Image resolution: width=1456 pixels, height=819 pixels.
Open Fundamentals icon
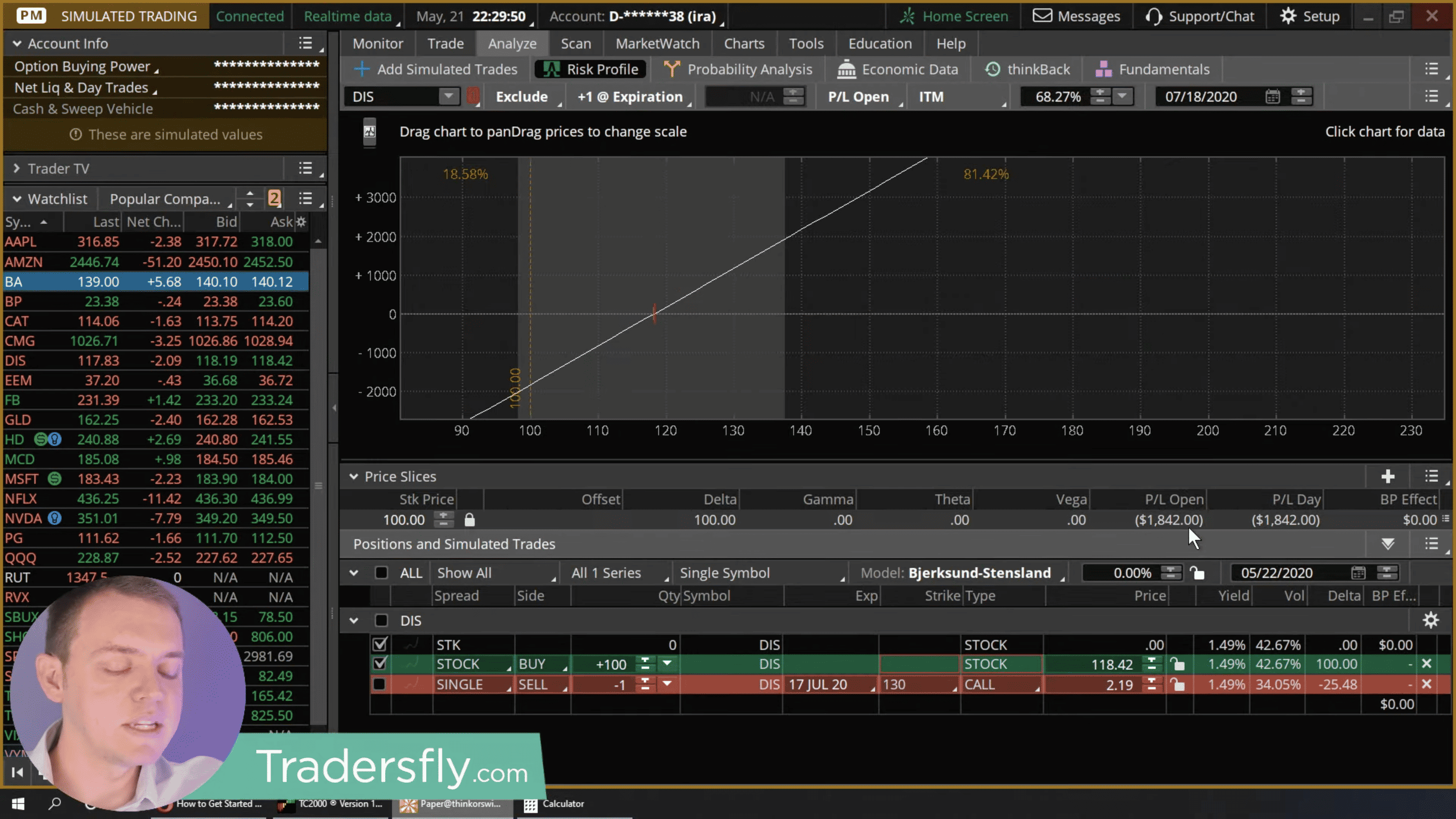[1103, 70]
